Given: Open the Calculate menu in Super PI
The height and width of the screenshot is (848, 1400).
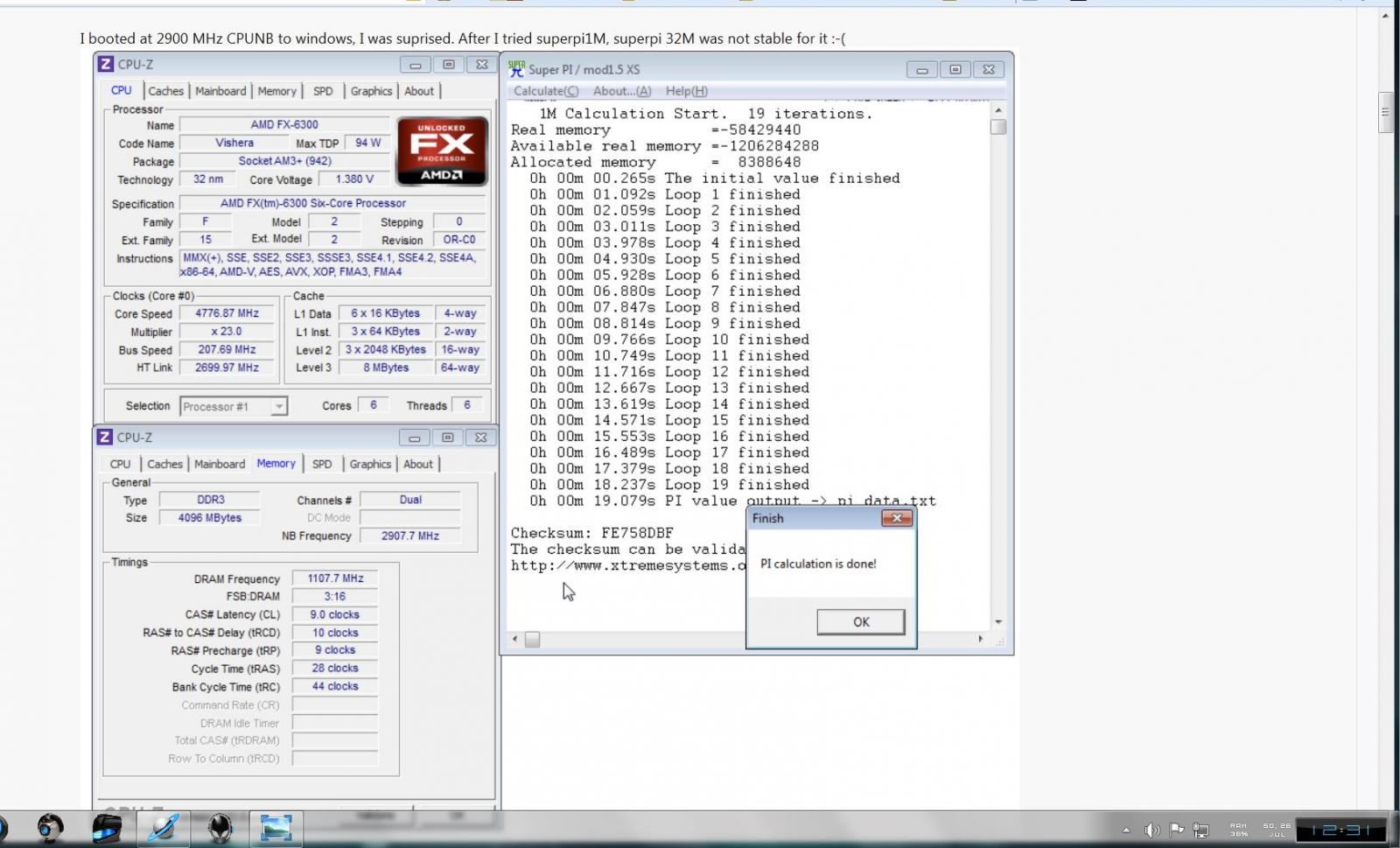Looking at the screenshot, I should (x=546, y=91).
